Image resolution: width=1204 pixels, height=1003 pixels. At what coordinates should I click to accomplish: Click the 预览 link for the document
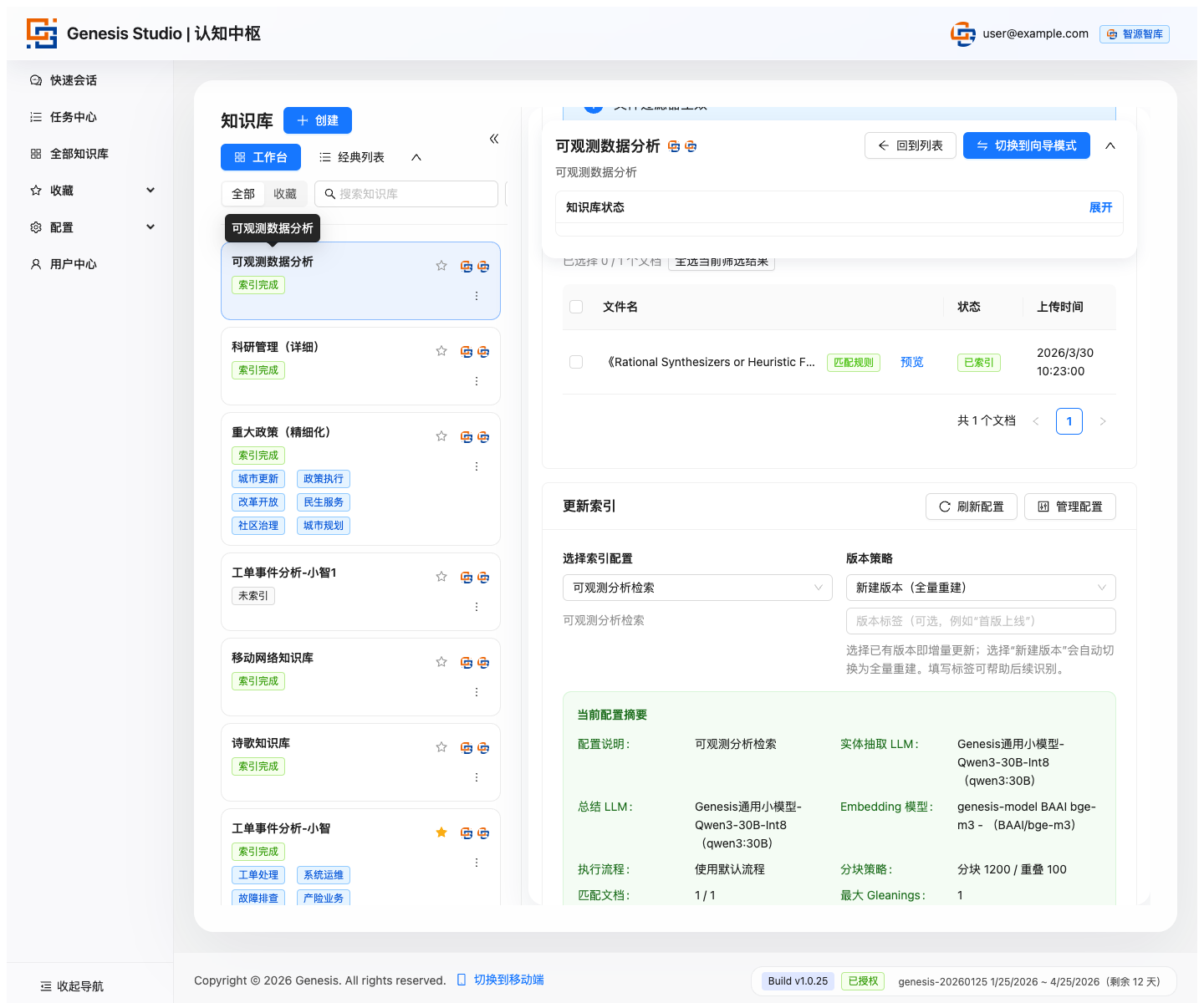click(x=912, y=362)
